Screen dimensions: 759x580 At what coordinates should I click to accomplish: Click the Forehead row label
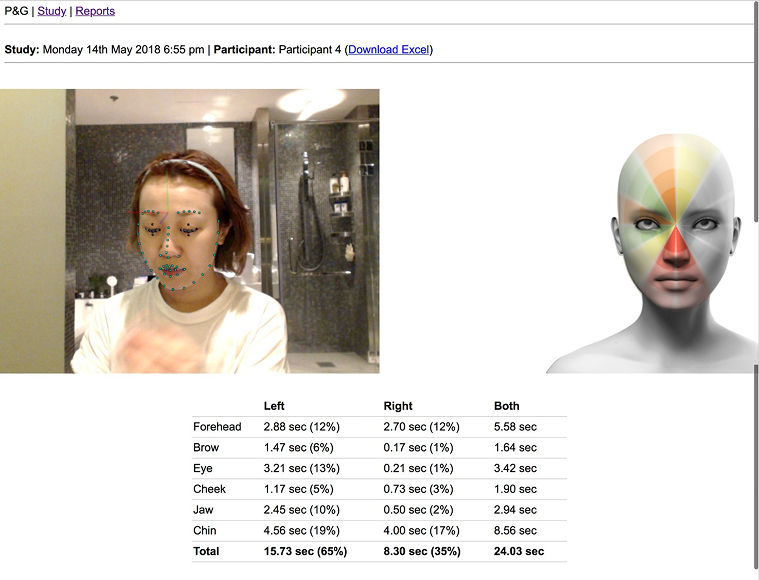point(217,427)
